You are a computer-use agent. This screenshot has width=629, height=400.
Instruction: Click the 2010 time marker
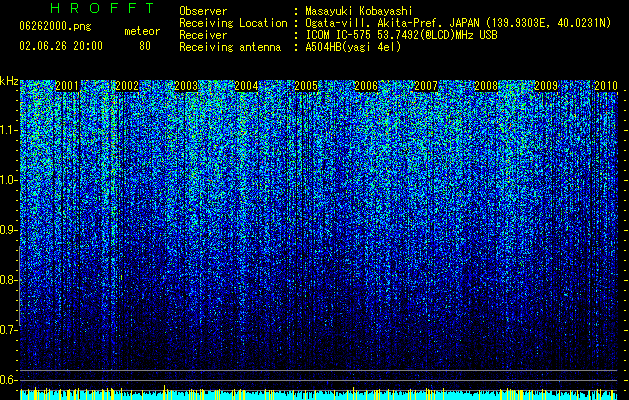[606, 86]
